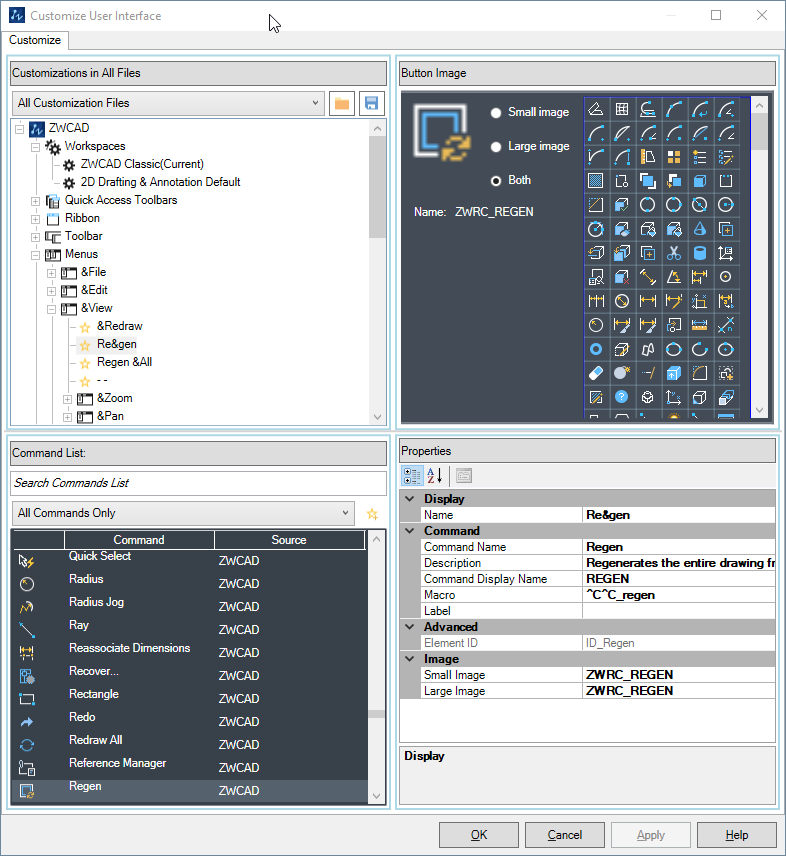This screenshot has width=786, height=856.
Task: Click the Command column header
Action: [x=139, y=540]
